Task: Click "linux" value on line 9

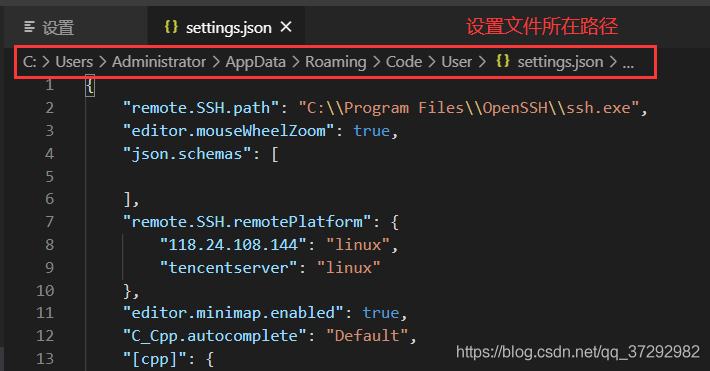Action: 349,268
